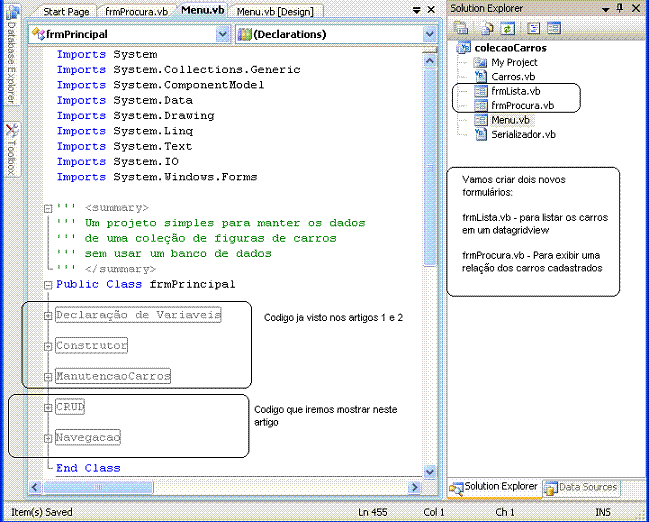The height and width of the screenshot is (522, 649).
Task: Click the editor split bar handle
Action: (430, 50)
